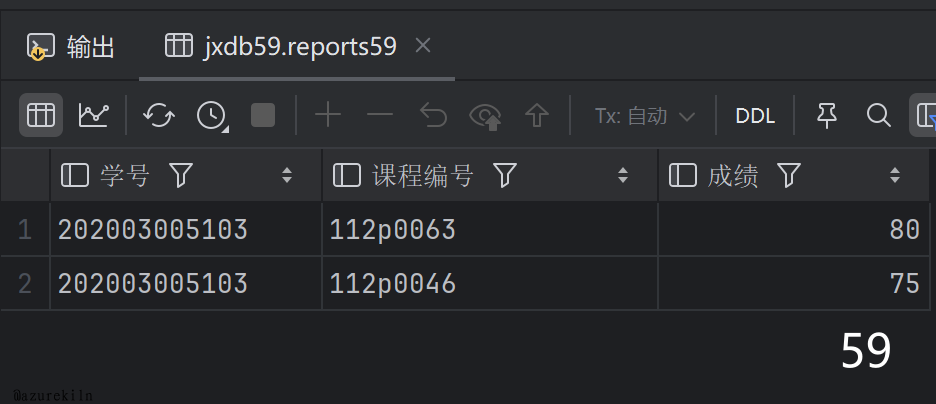
Task: Pin the tab with pin icon
Action: (827, 115)
